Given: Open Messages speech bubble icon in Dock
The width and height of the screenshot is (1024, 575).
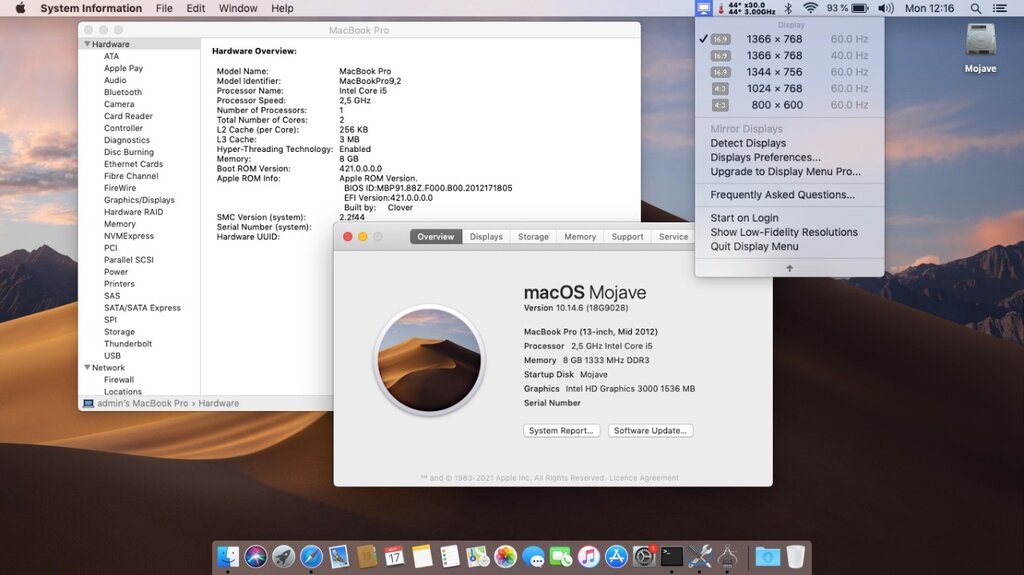Looking at the screenshot, I should click(x=533, y=557).
